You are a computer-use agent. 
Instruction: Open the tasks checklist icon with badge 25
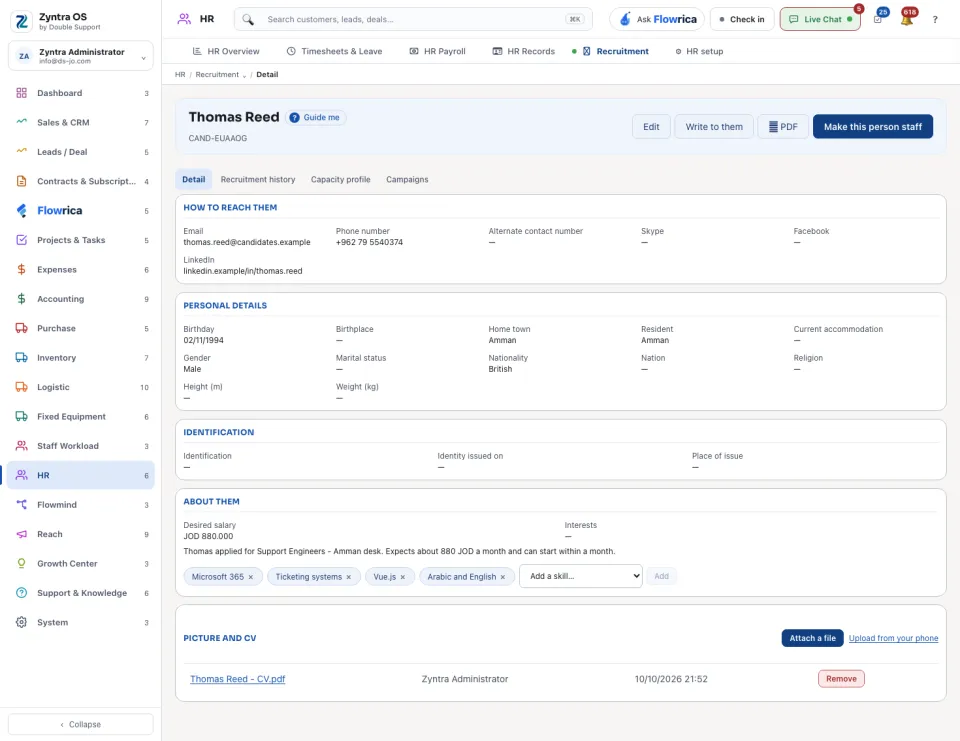[878, 20]
